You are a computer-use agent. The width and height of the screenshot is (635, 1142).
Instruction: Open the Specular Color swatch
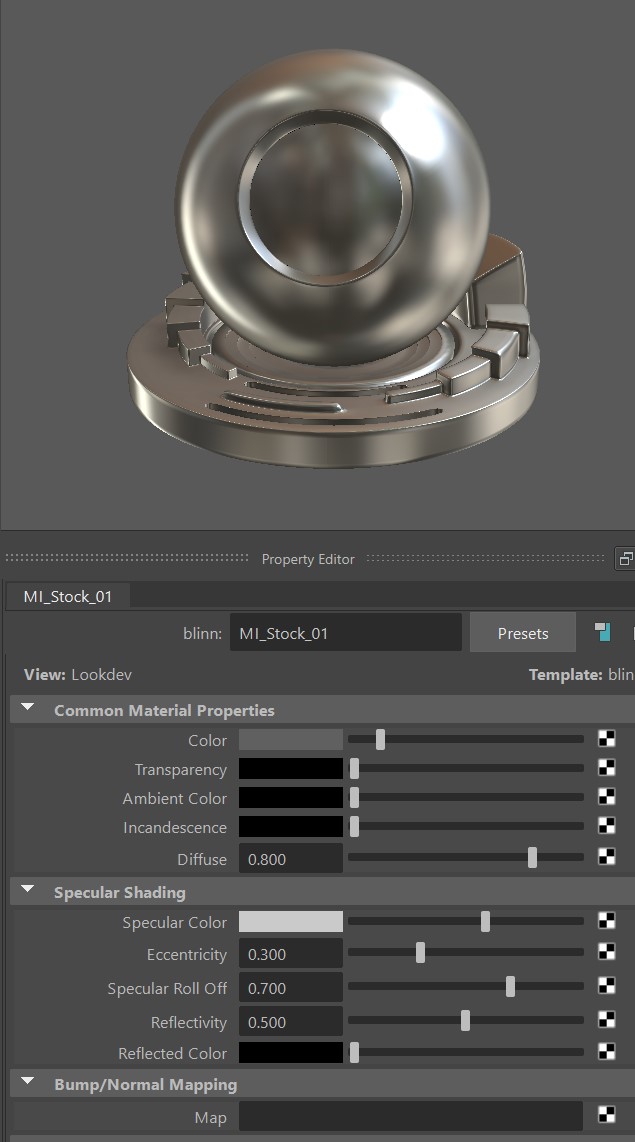(291, 921)
